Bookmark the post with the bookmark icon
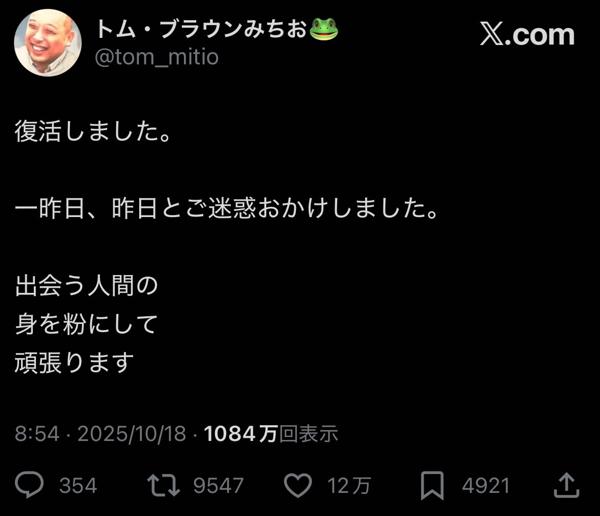 point(432,485)
